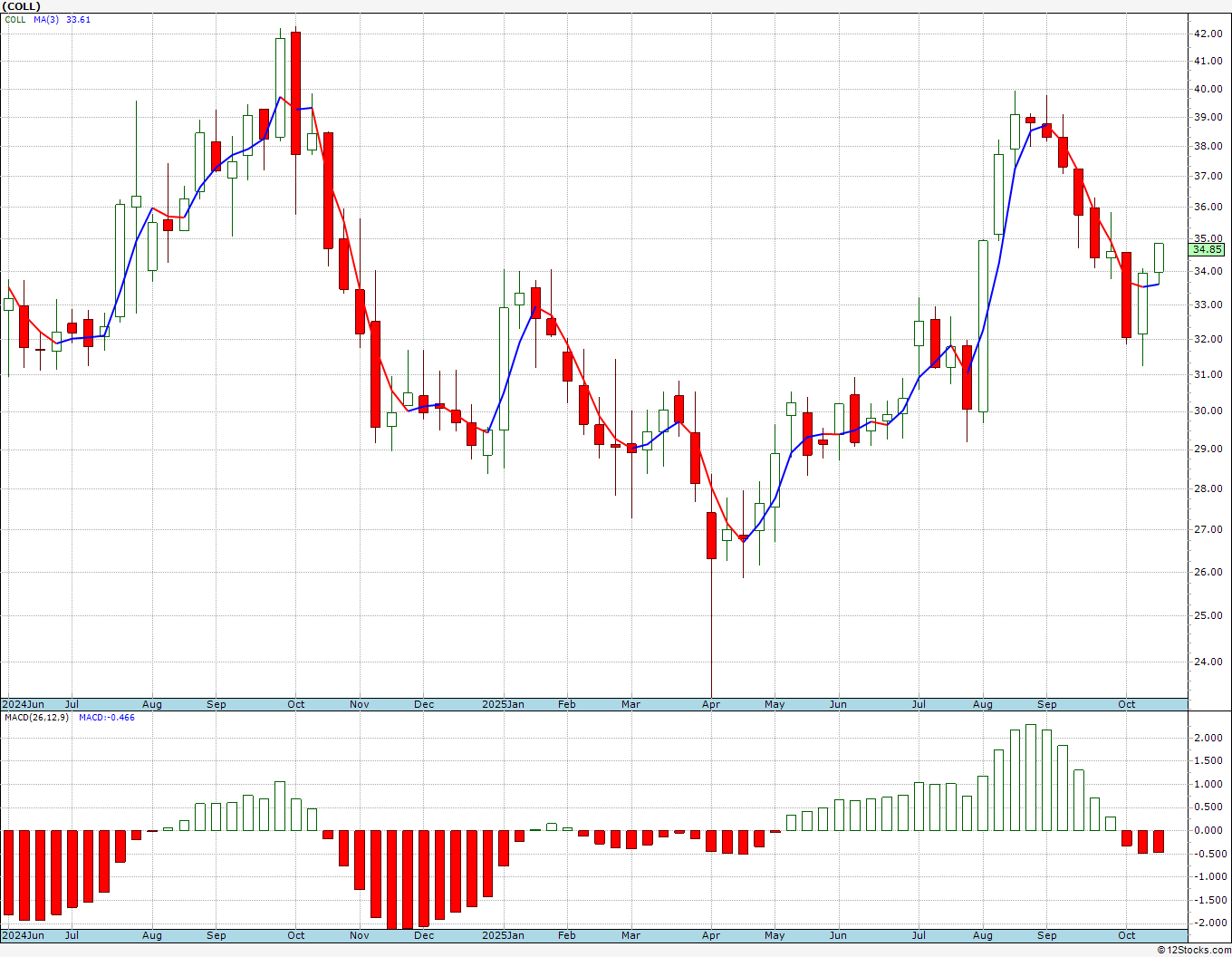This screenshot has width=1232, height=957.
Task: Click the 35.00 price axis label
Action: click(x=1208, y=238)
